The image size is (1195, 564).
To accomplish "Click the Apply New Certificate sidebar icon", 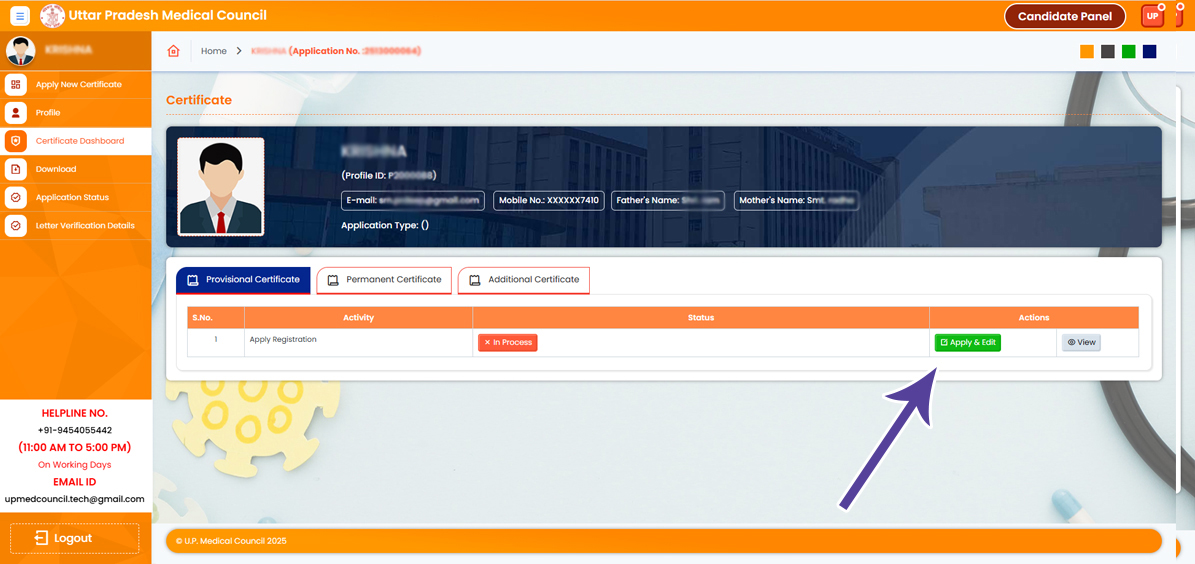I will pos(16,85).
